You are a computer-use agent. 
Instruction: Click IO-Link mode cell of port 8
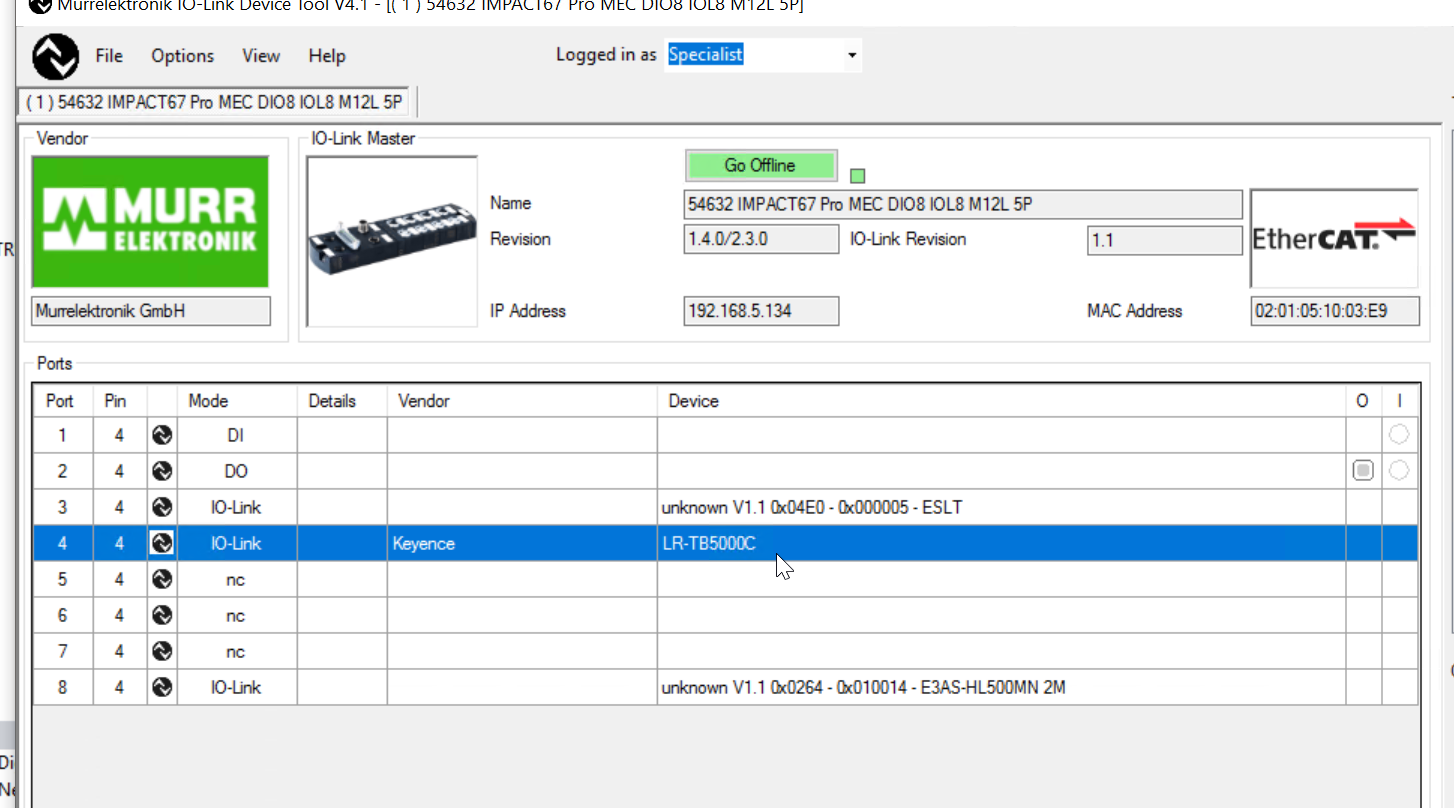click(236, 687)
